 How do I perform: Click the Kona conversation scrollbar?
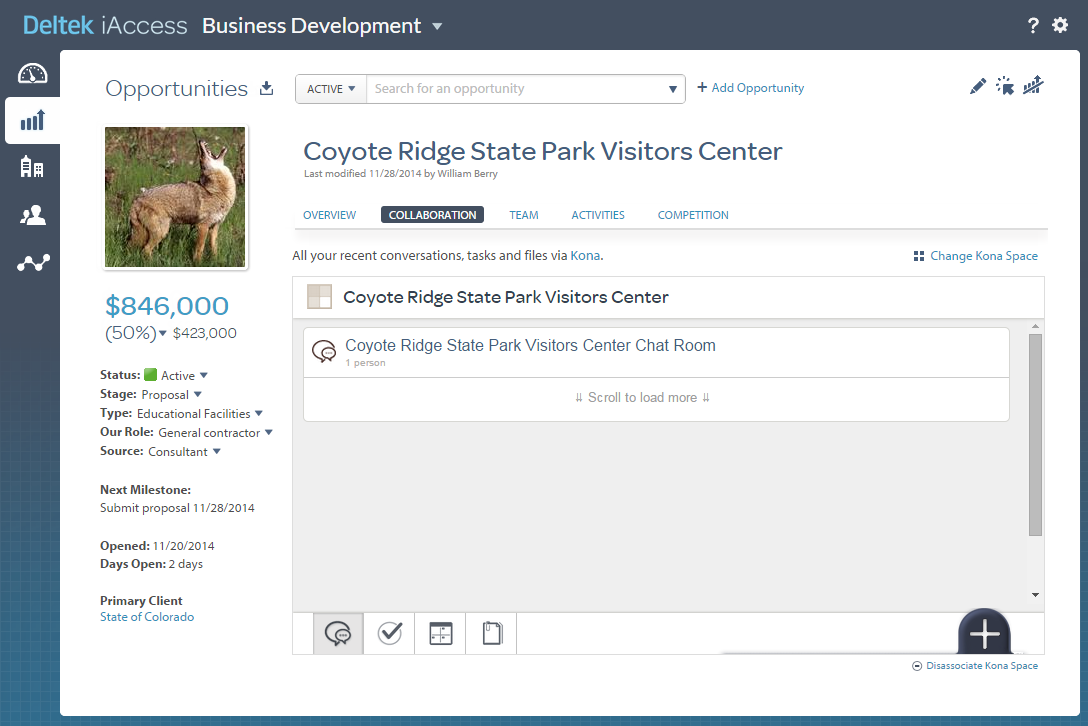coord(1035,435)
